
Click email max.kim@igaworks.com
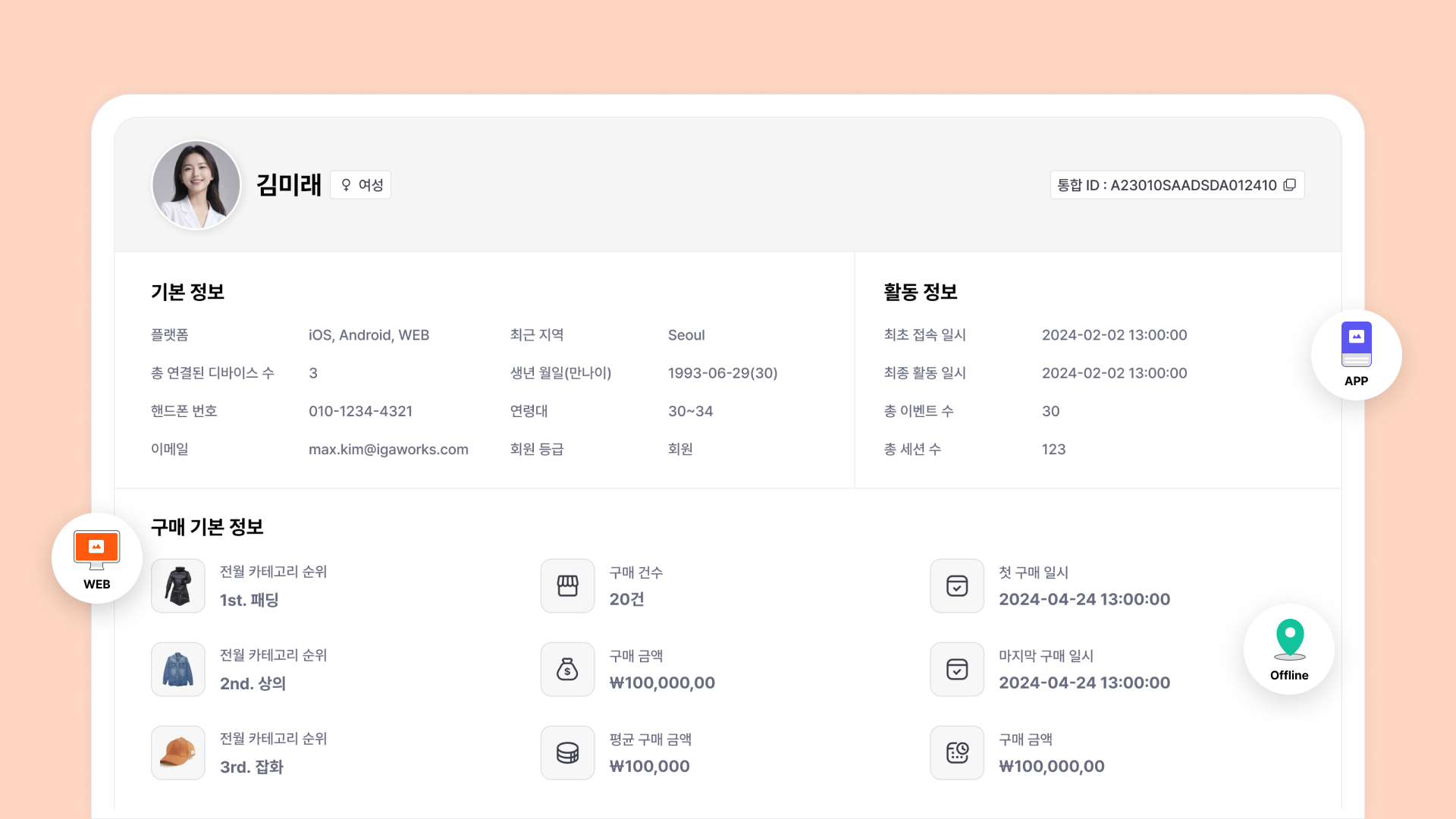(x=388, y=450)
